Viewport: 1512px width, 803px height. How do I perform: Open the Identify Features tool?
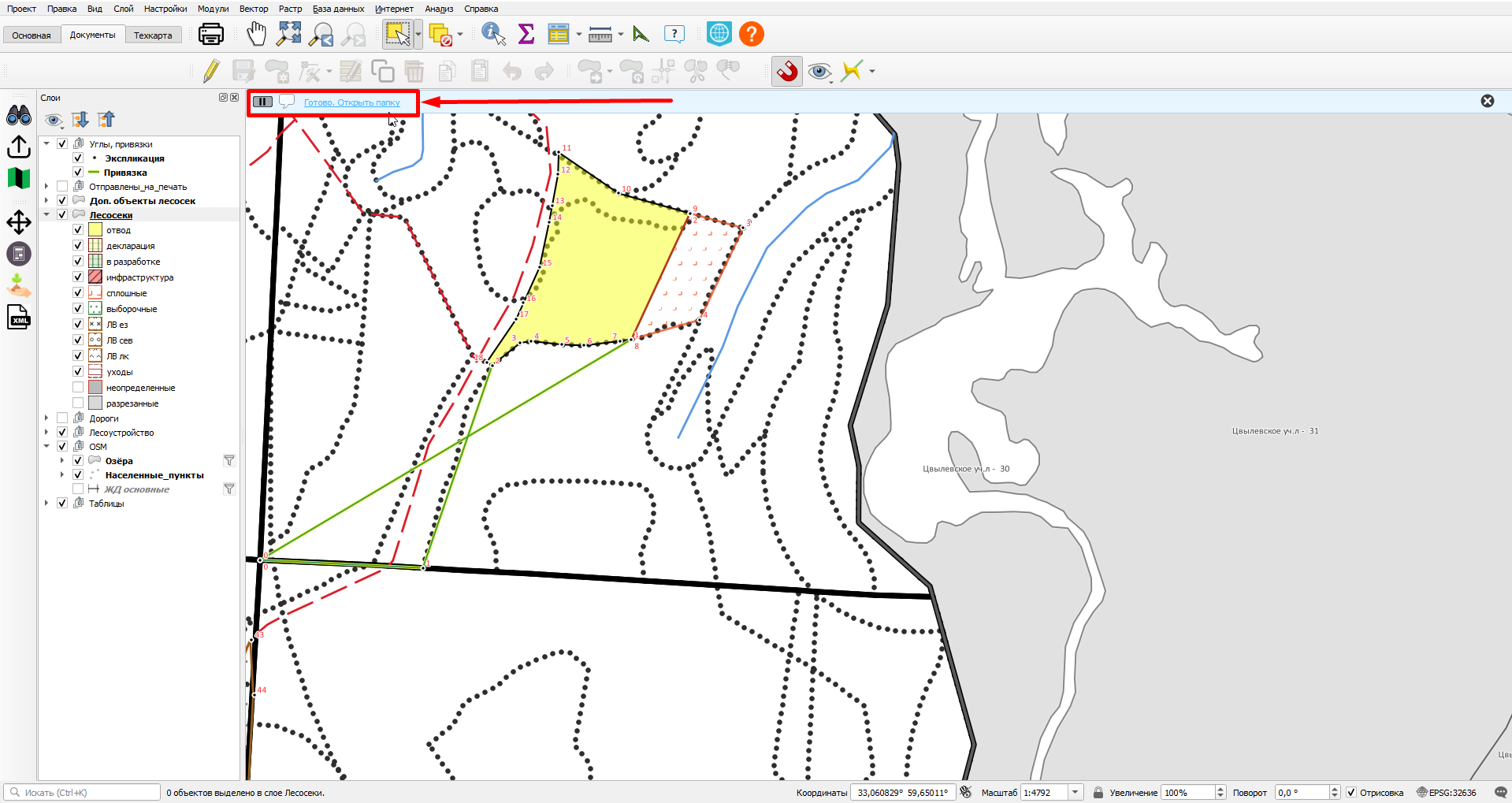click(x=493, y=34)
